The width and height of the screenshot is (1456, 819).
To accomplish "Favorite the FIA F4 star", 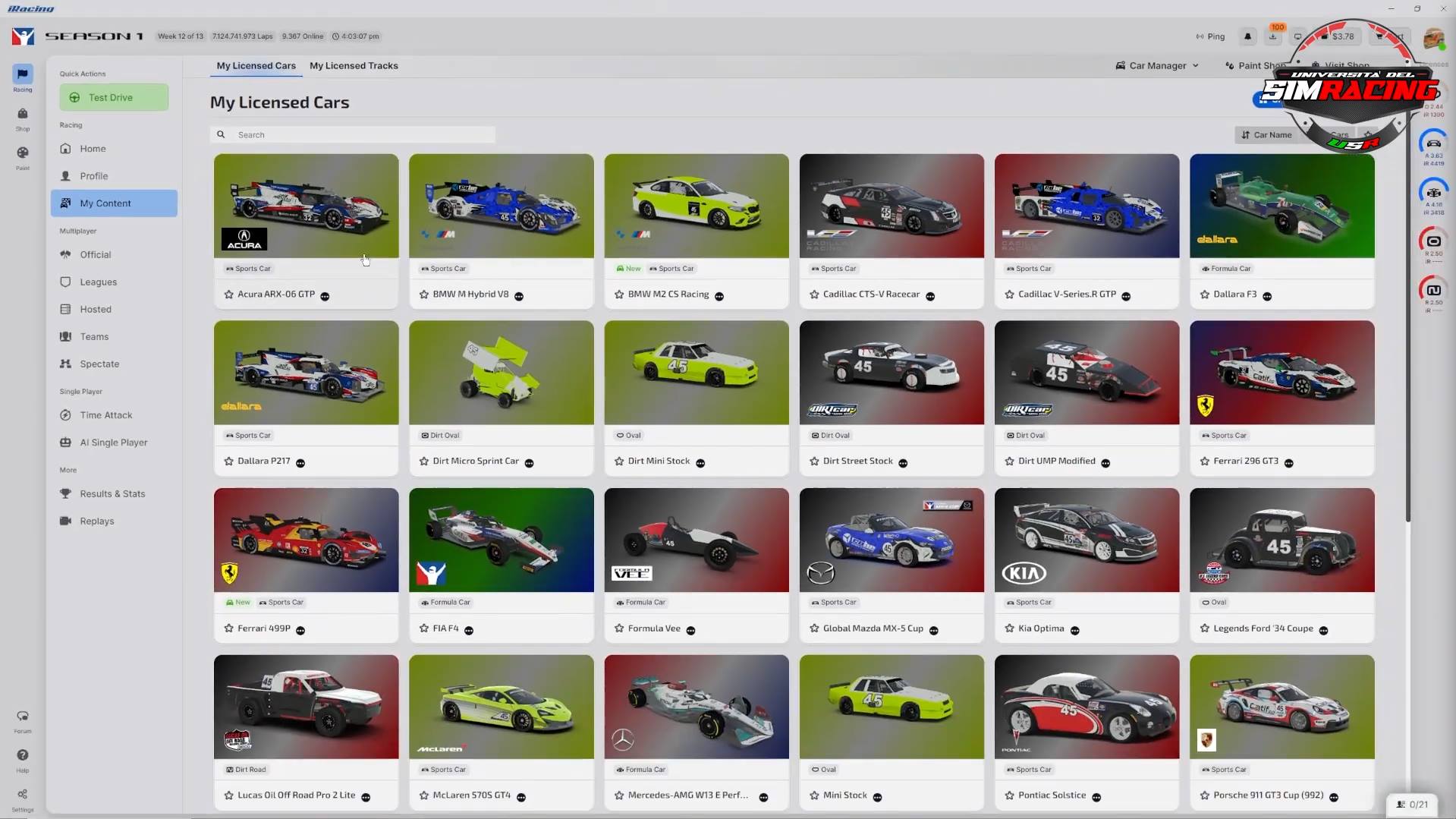I will (x=423, y=628).
